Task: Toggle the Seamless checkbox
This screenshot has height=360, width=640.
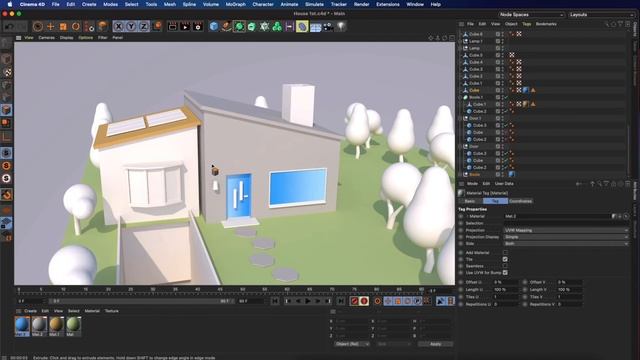Action: [x=505, y=266]
